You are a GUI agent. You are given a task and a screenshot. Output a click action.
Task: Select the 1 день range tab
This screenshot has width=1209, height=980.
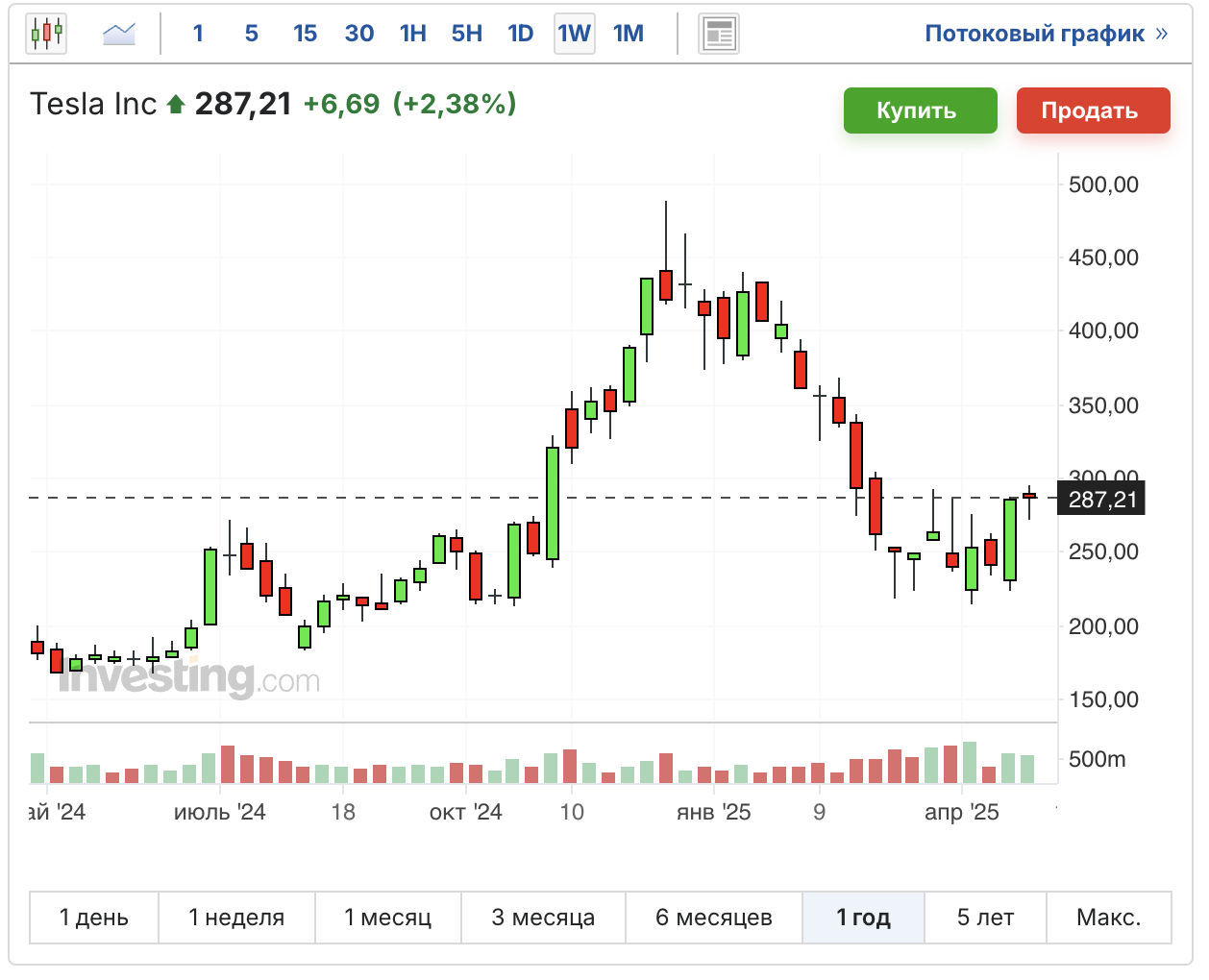[94, 918]
